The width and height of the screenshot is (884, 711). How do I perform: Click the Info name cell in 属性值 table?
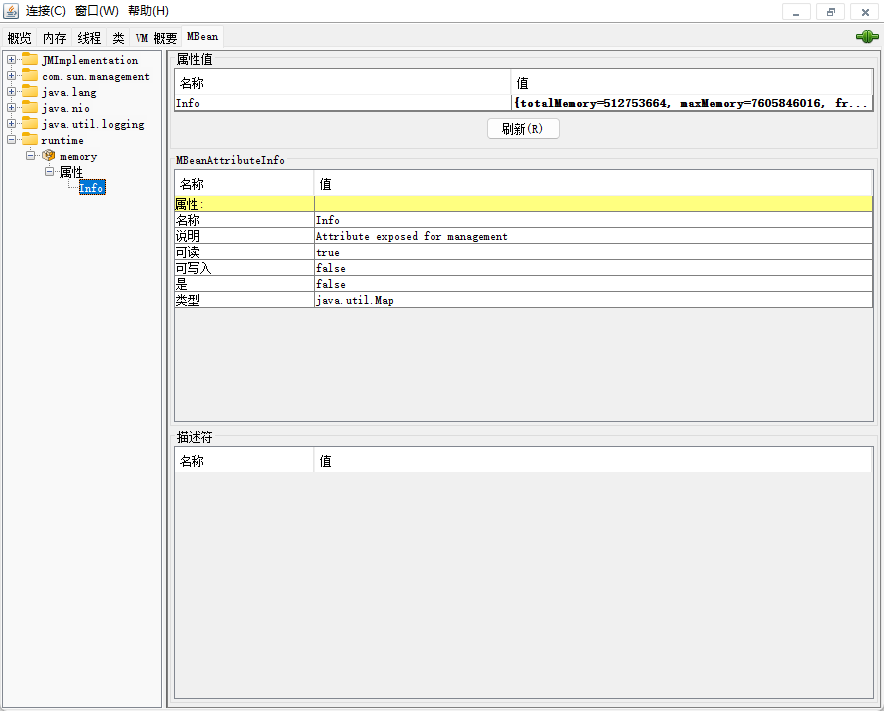[343, 103]
